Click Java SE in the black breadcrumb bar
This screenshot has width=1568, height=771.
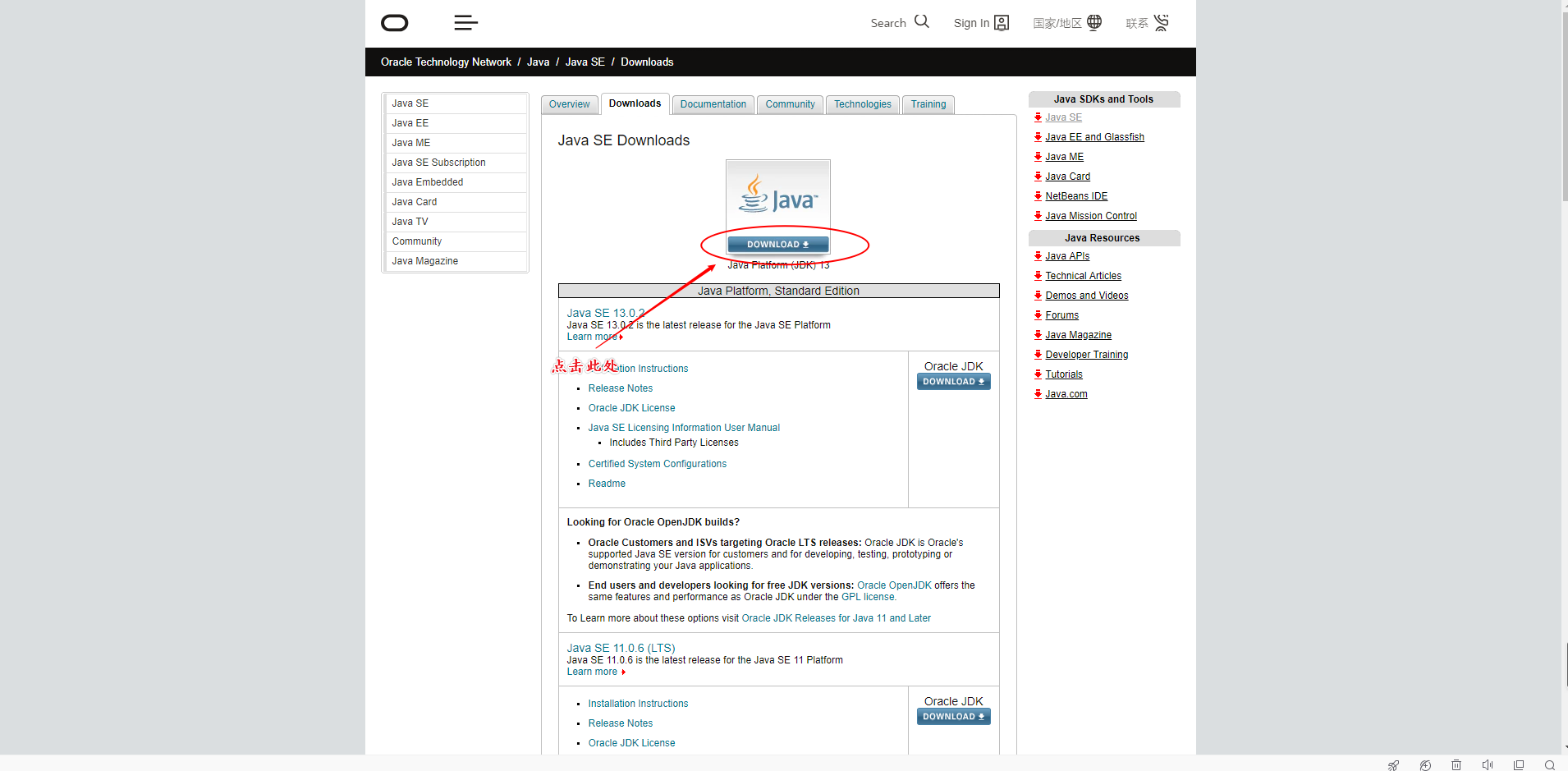coord(585,62)
